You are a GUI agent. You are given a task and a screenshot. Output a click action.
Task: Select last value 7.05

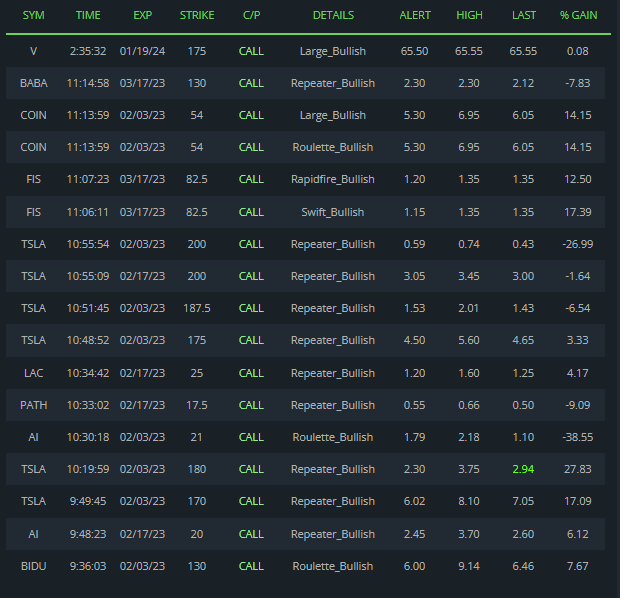(524, 501)
